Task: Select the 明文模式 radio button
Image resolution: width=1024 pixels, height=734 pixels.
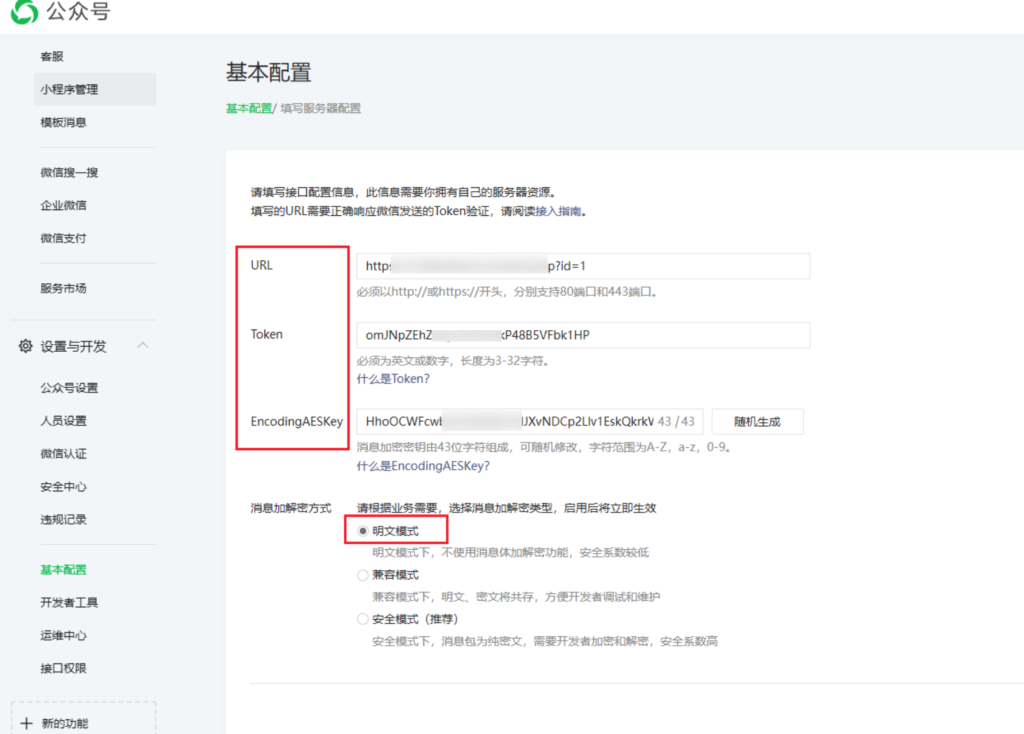Action: [363, 531]
